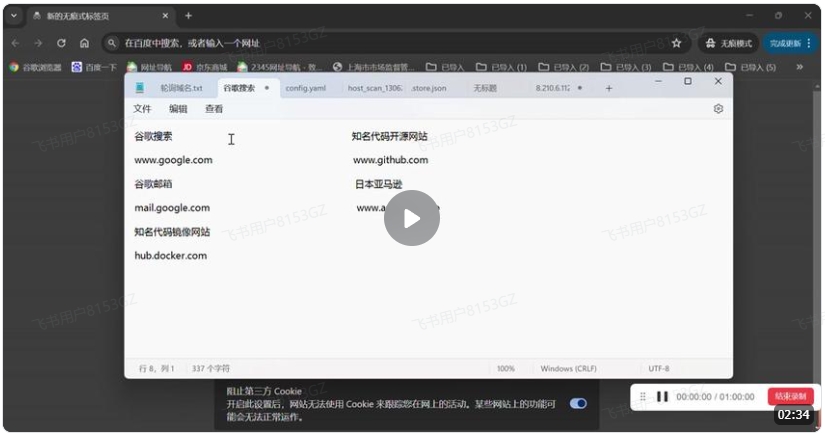
Task: Grab the recording bar drag handle
Action: (x=642, y=397)
